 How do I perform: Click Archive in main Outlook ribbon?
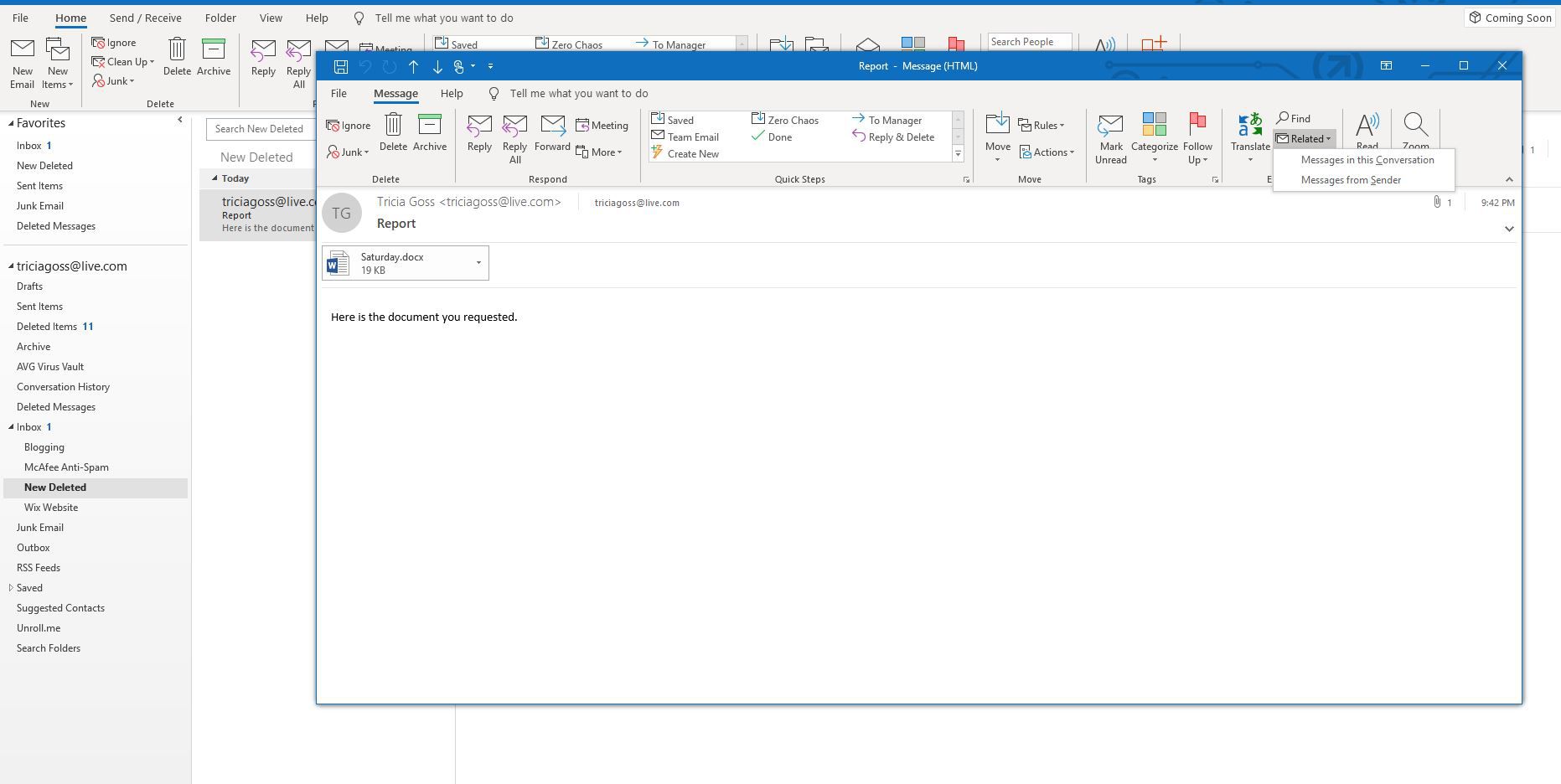214,57
